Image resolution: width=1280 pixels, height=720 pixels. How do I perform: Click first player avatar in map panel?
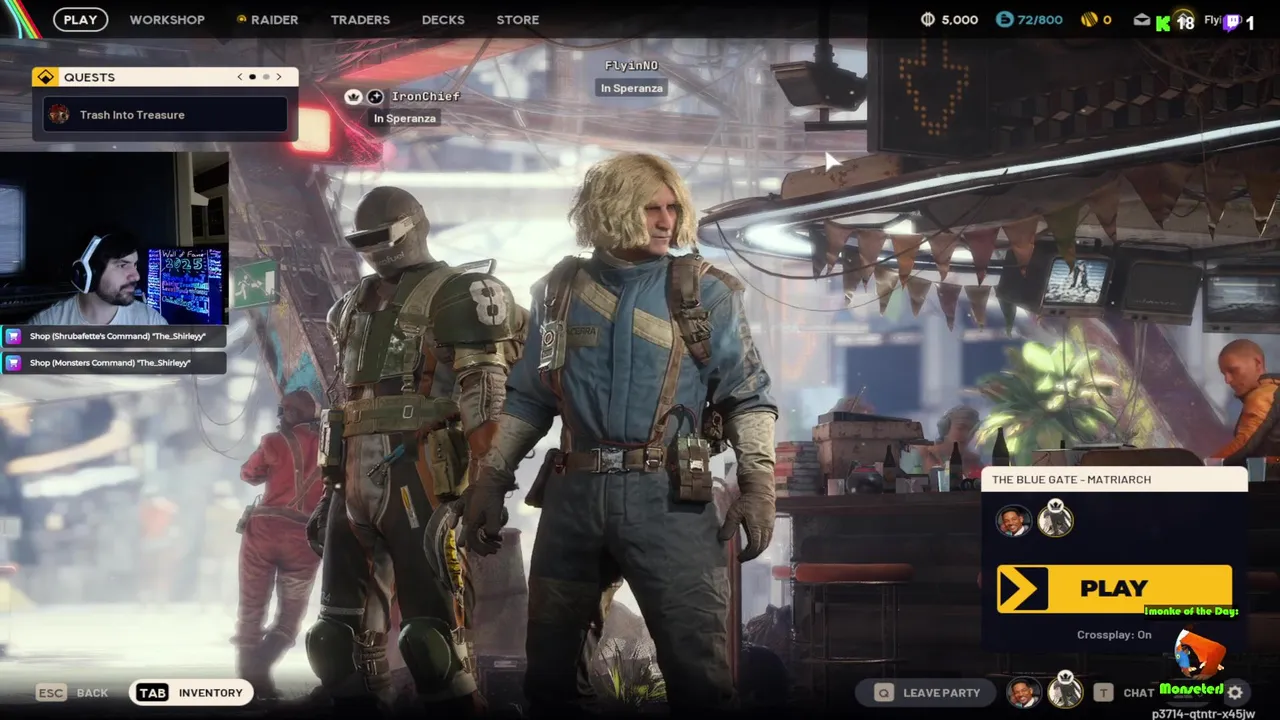point(1013,520)
